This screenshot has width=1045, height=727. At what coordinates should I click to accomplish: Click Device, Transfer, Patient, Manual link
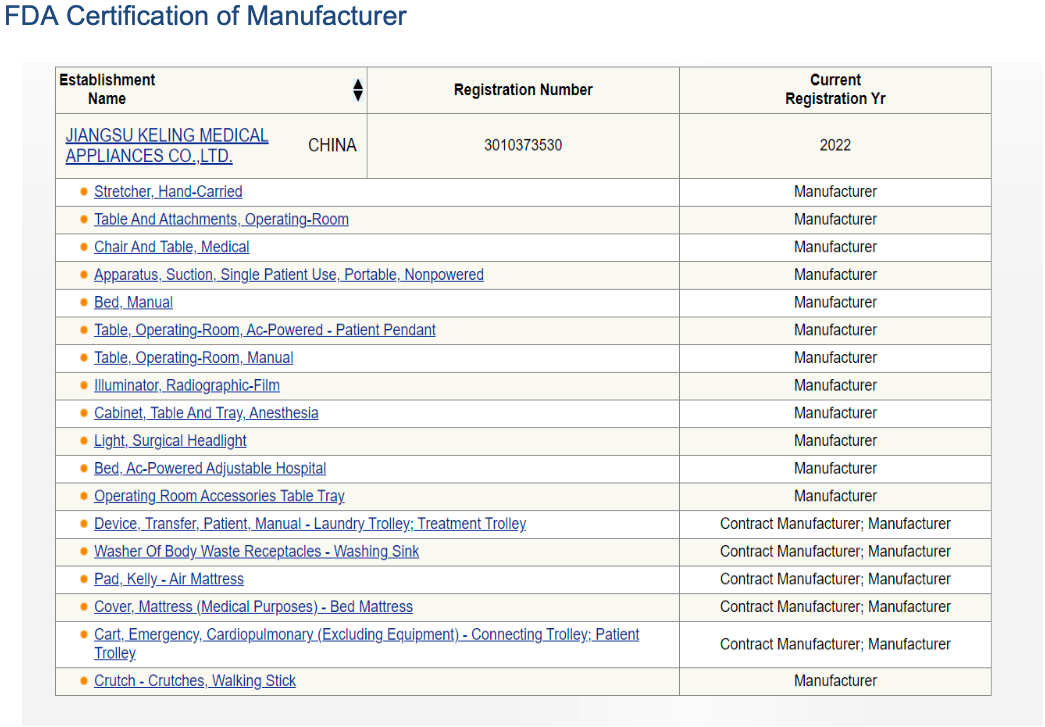309,524
